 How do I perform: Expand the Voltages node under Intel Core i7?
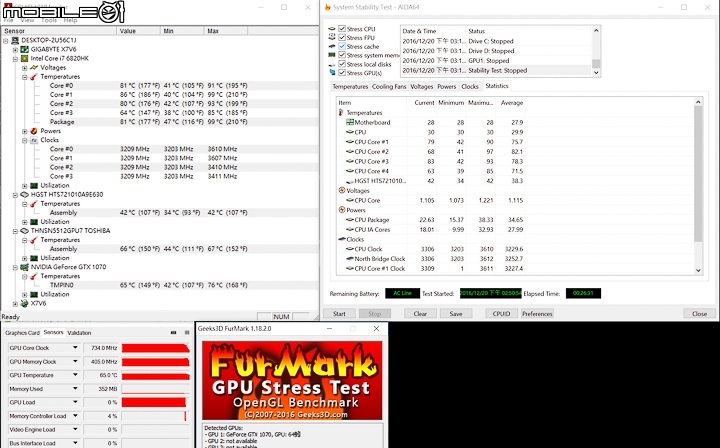click(25, 68)
